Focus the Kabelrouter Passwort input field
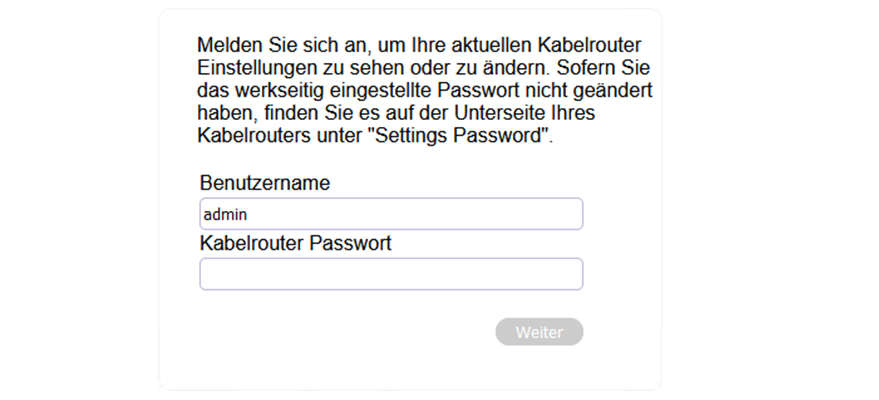The image size is (879, 400). tap(390, 274)
